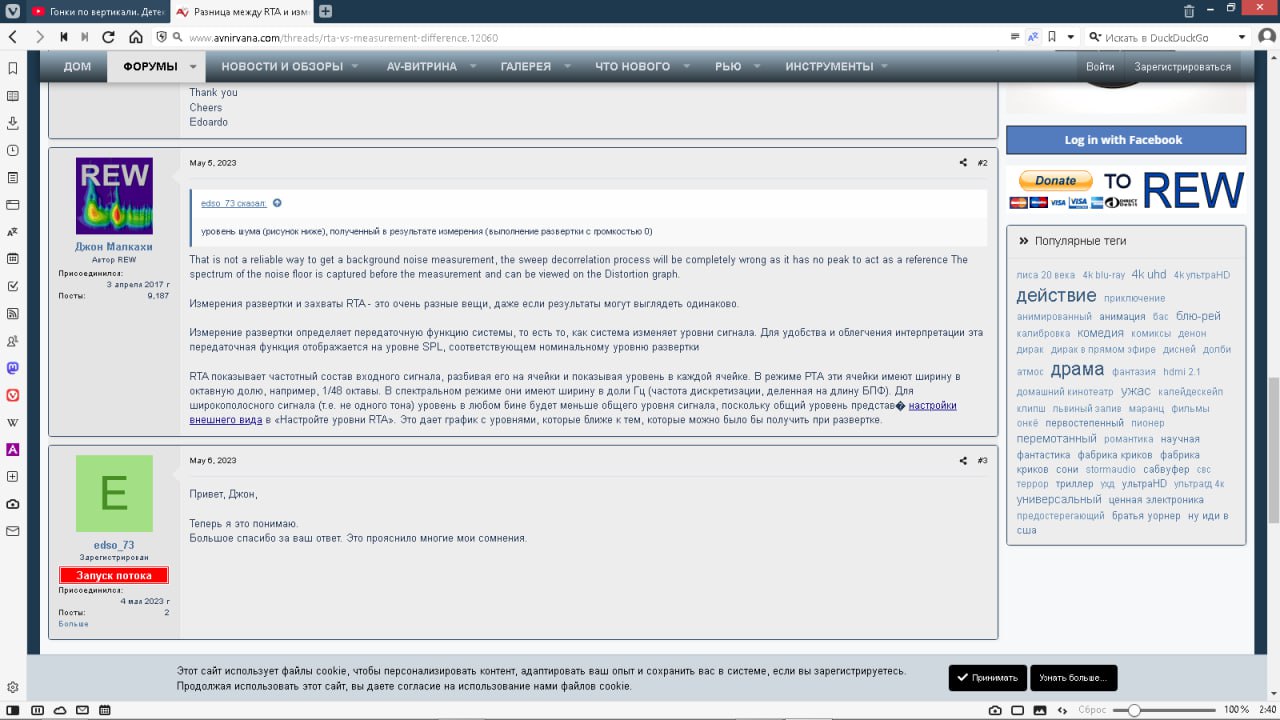Open History clock panel in sidebar
The height and width of the screenshot is (720, 1280).
tap(12, 150)
